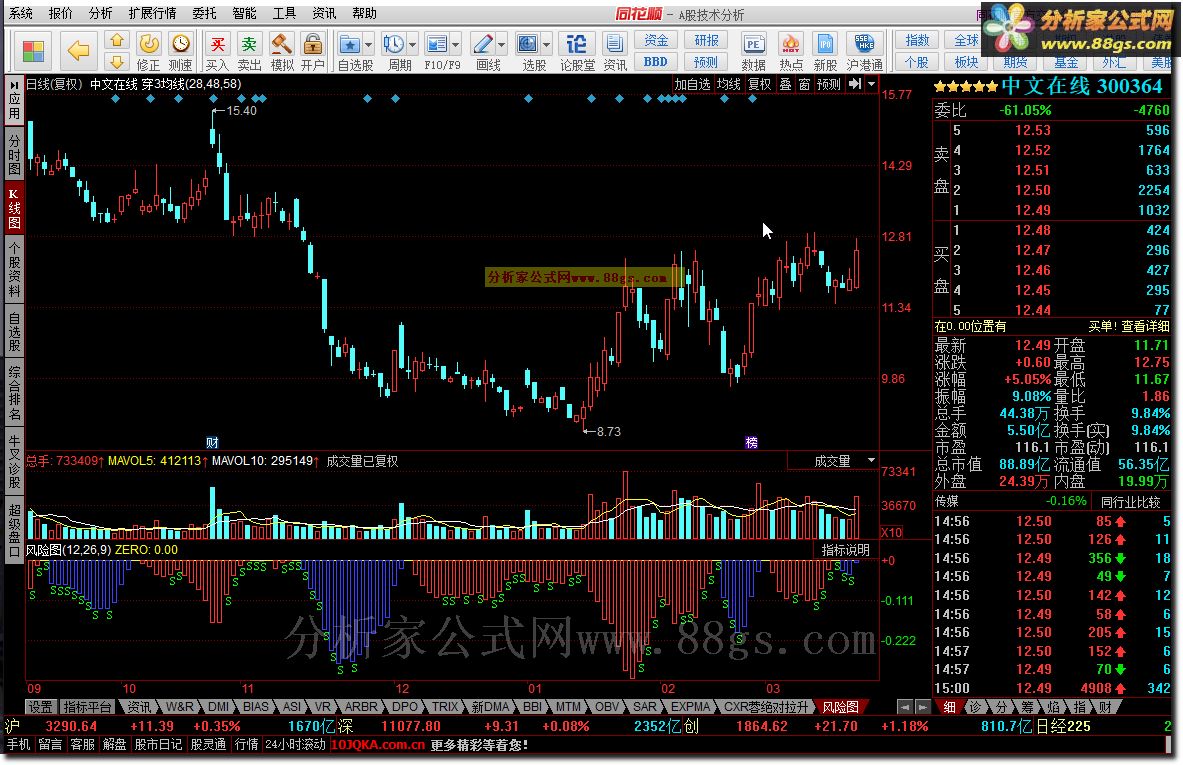Open the 同行业比较 industry comparison link
This screenshot has height=765, width=1183.
[1129, 501]
